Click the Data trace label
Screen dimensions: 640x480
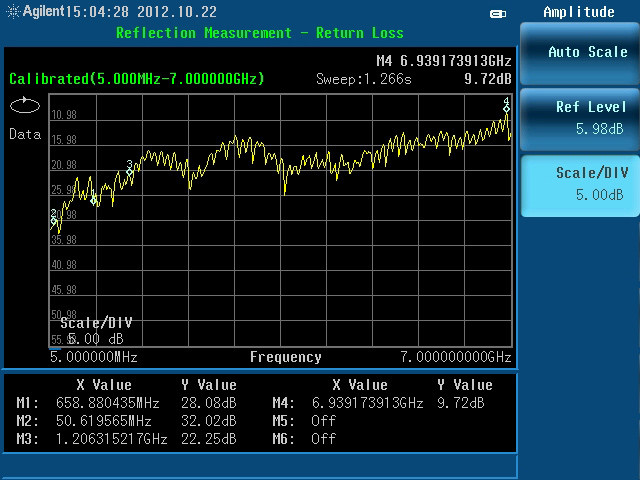[x=23, y=134]
